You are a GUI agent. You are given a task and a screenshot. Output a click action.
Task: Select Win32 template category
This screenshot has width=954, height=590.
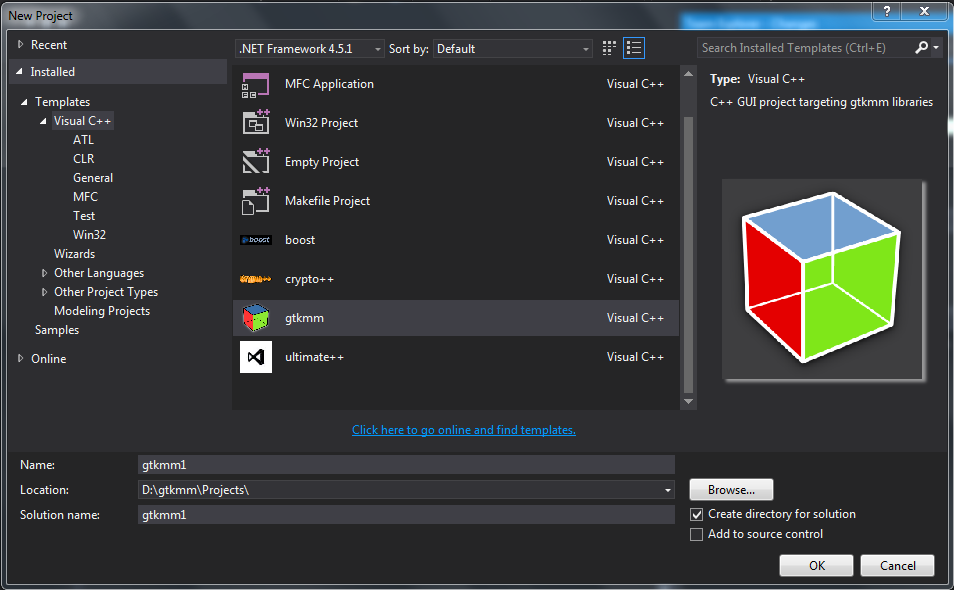pos(89,235)
